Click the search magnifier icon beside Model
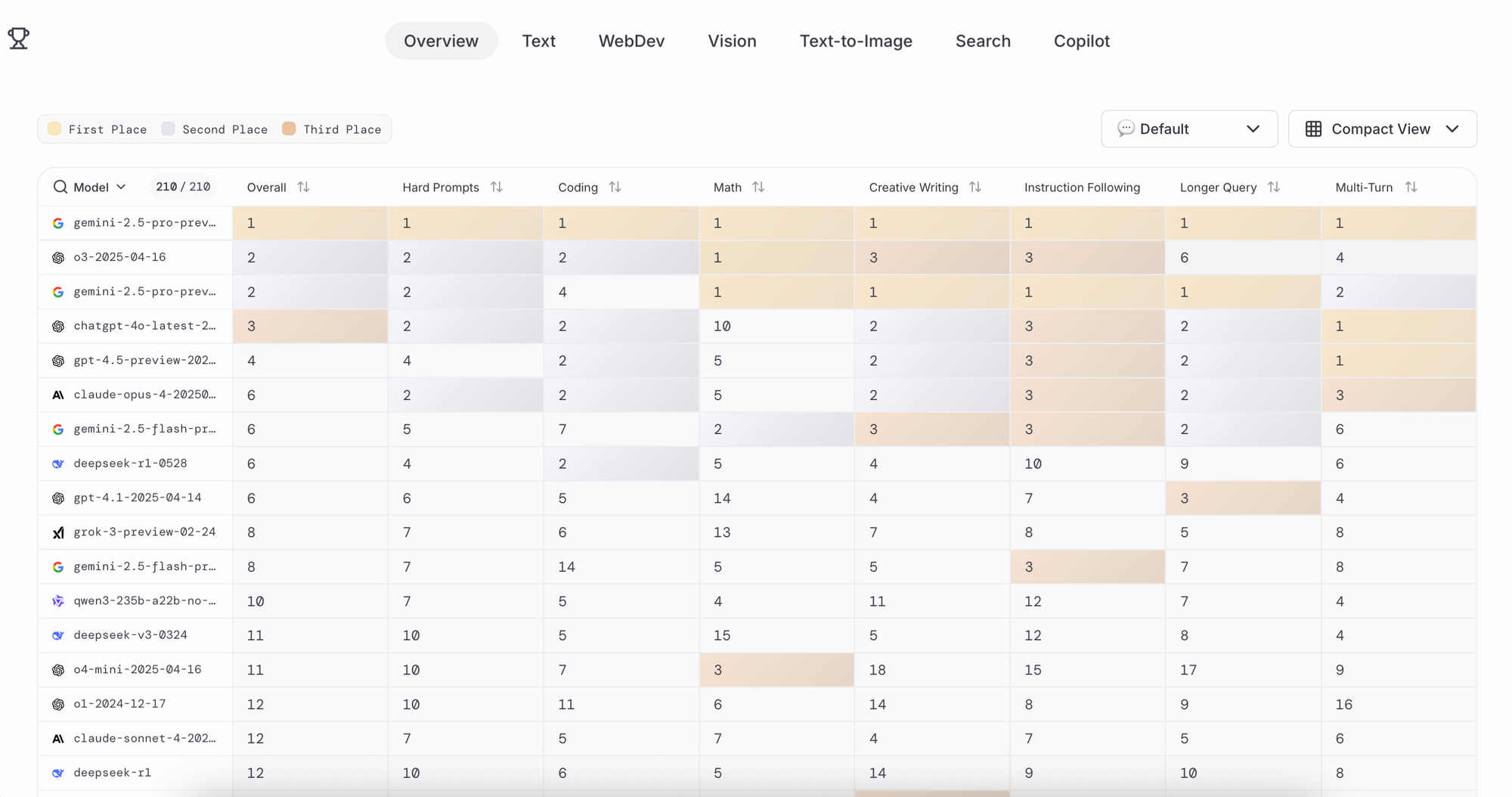This screenshot has width=1512, height=797. tap(60, 187)
